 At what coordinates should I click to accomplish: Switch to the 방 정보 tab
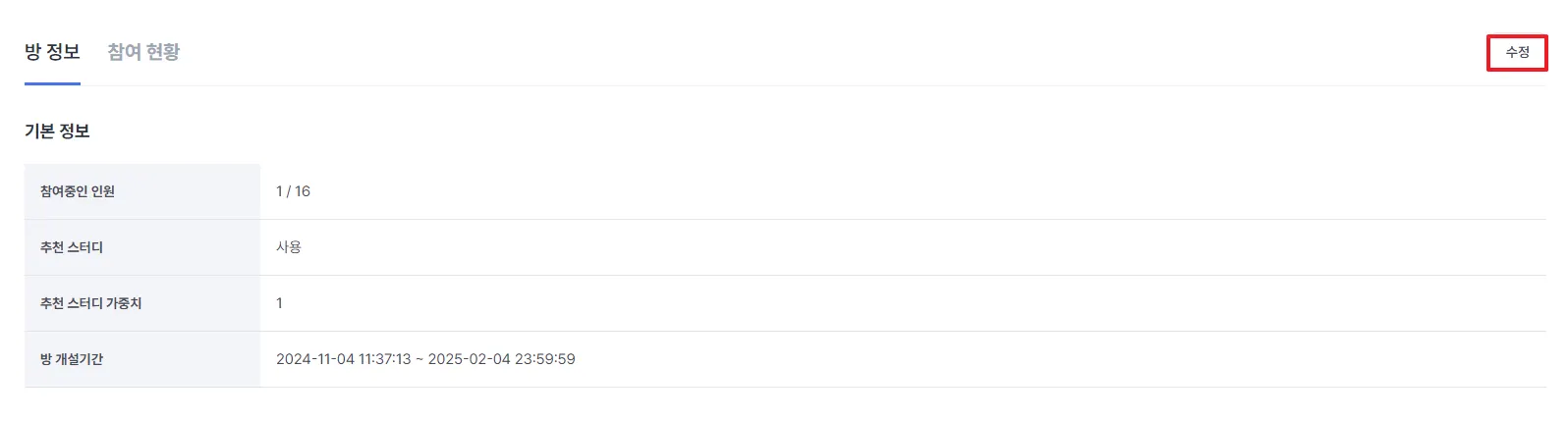pos(52,52)
